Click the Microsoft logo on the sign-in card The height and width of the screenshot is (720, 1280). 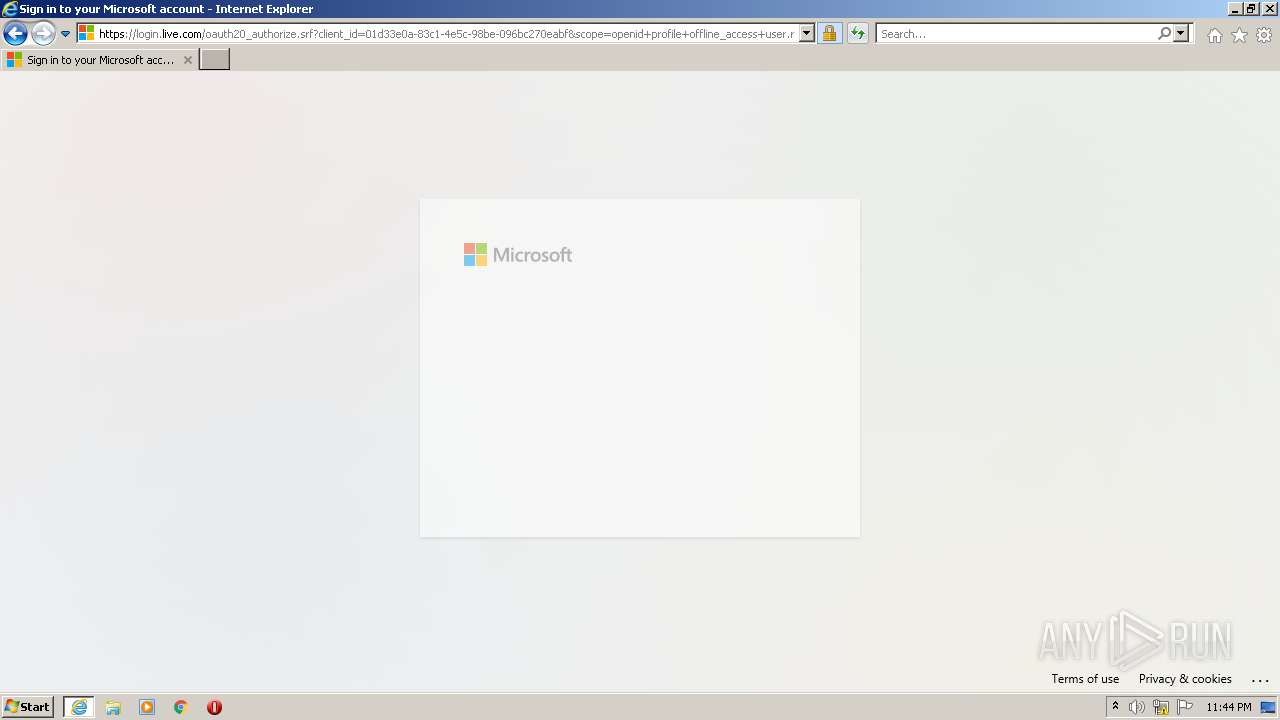click(518, 255)
